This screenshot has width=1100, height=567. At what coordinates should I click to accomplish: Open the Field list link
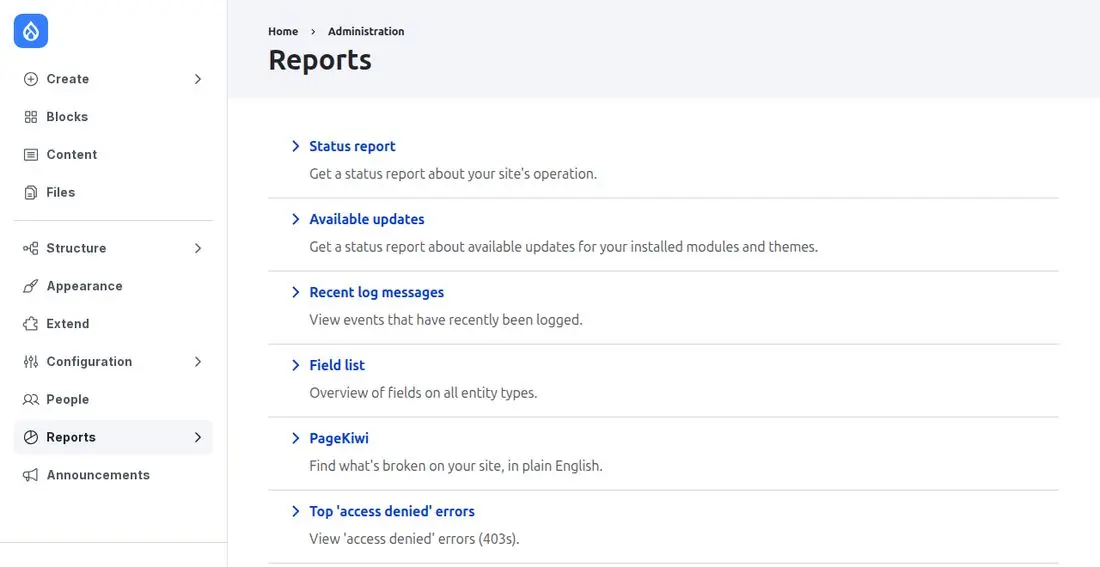pyautogui.click(x=337, y=365)
